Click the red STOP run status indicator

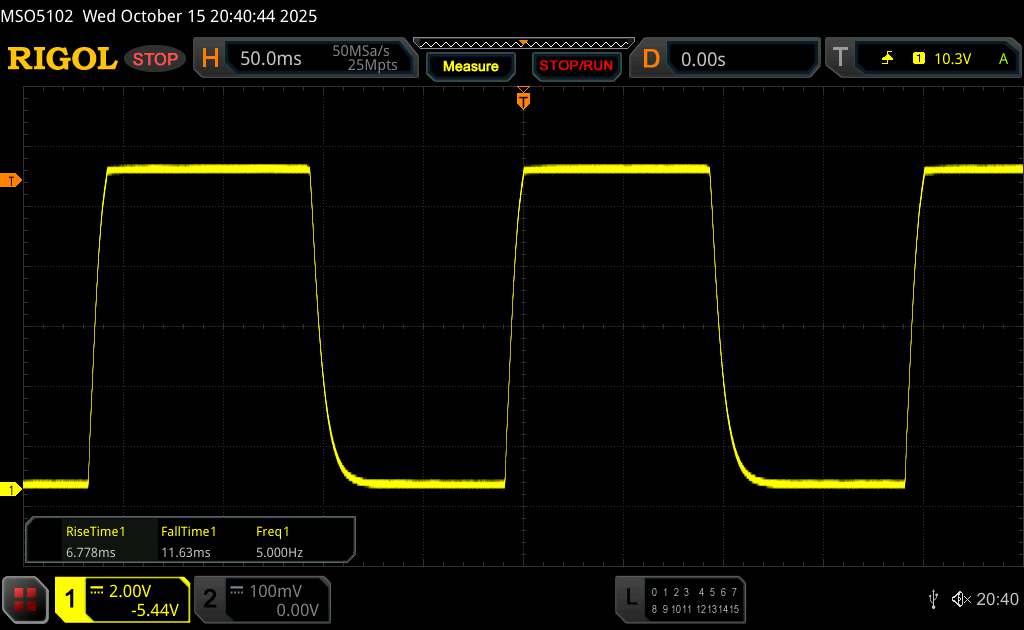(x=156, y=59)
